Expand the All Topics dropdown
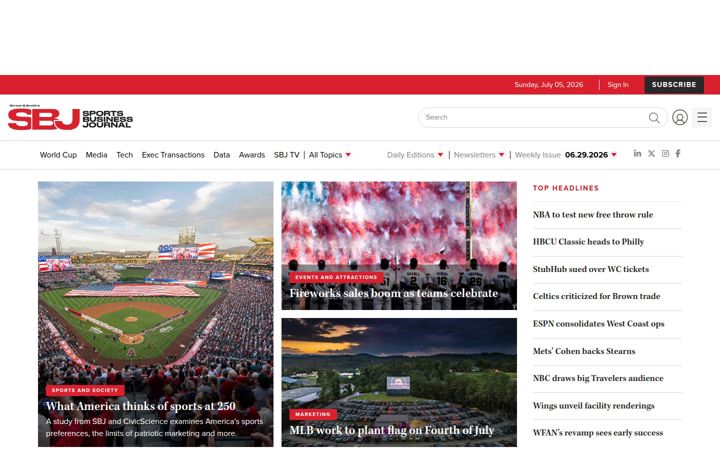The height and width of the screenshot is (450, 720). [330, 155]
